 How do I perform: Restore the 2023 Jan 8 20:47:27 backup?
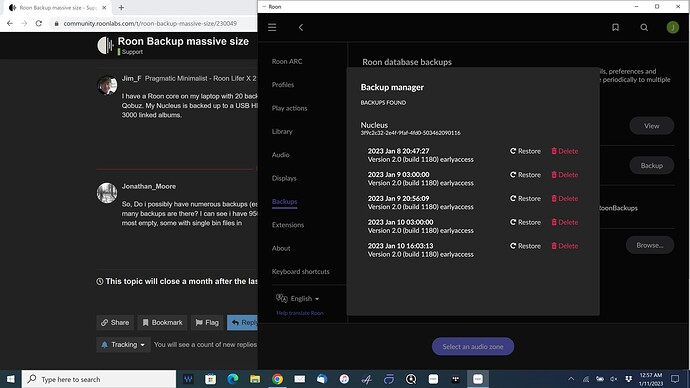(525, 151)
